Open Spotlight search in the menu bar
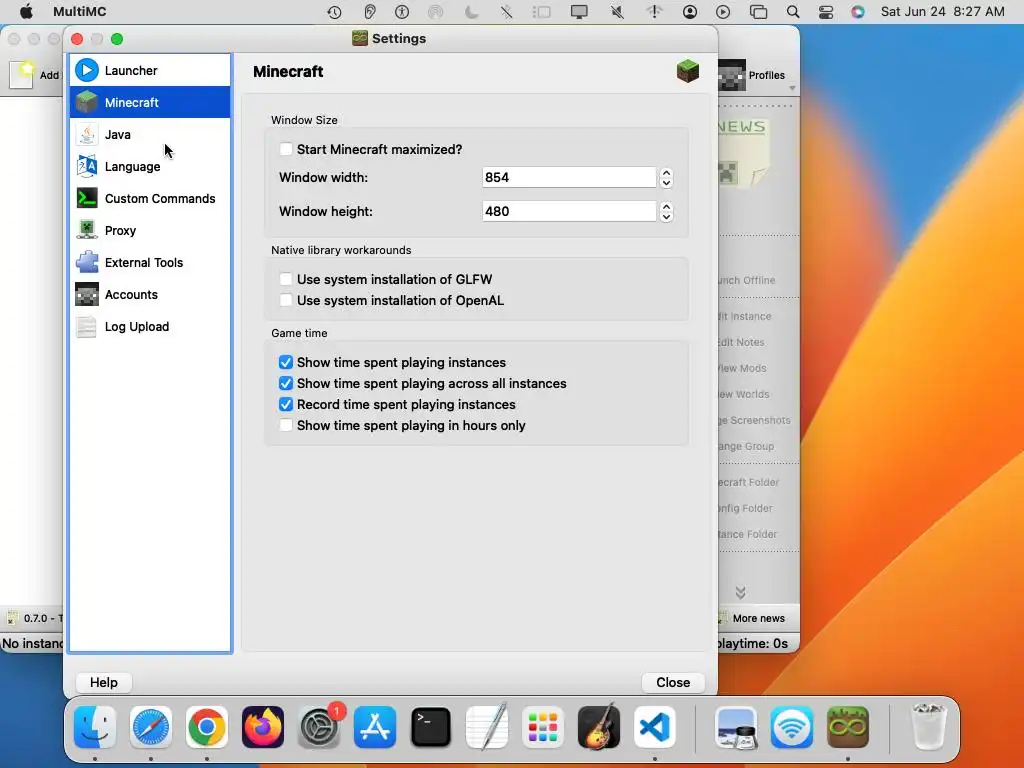The image size is (1024, 768). click(793, 12)
